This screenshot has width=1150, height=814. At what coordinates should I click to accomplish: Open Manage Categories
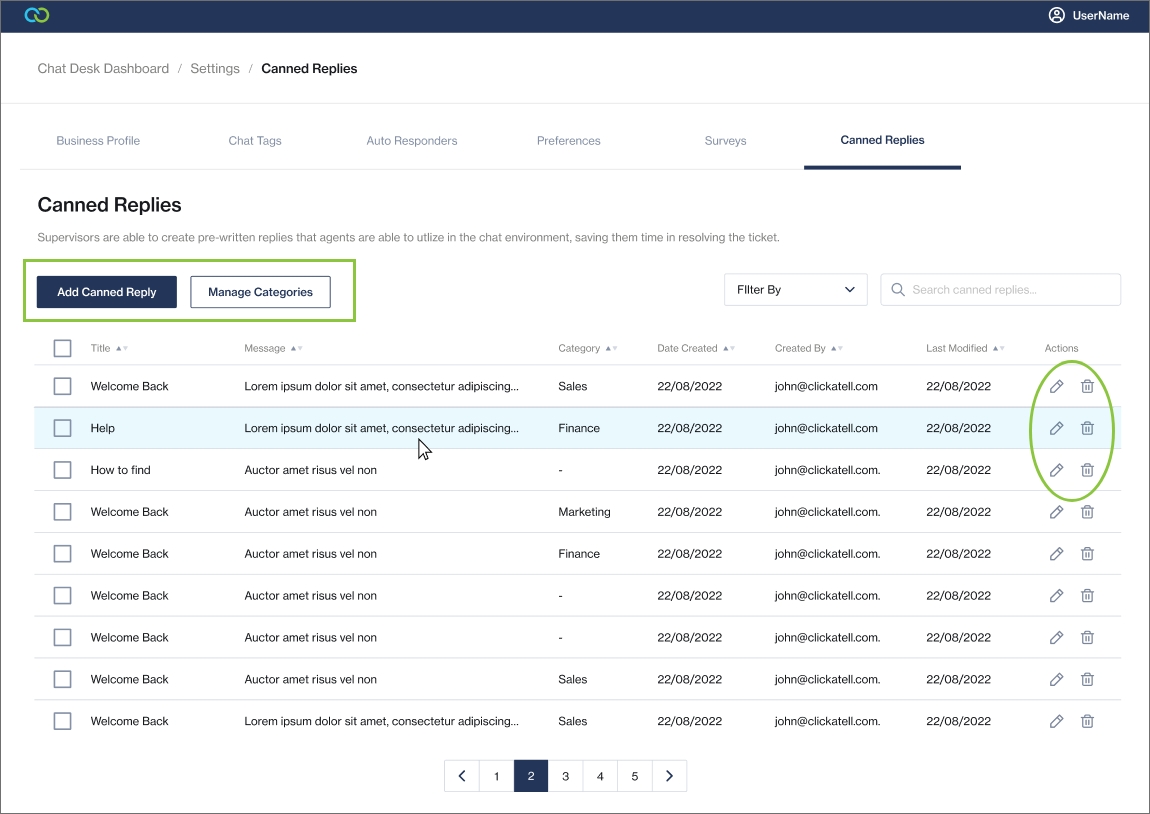point(260,292)
